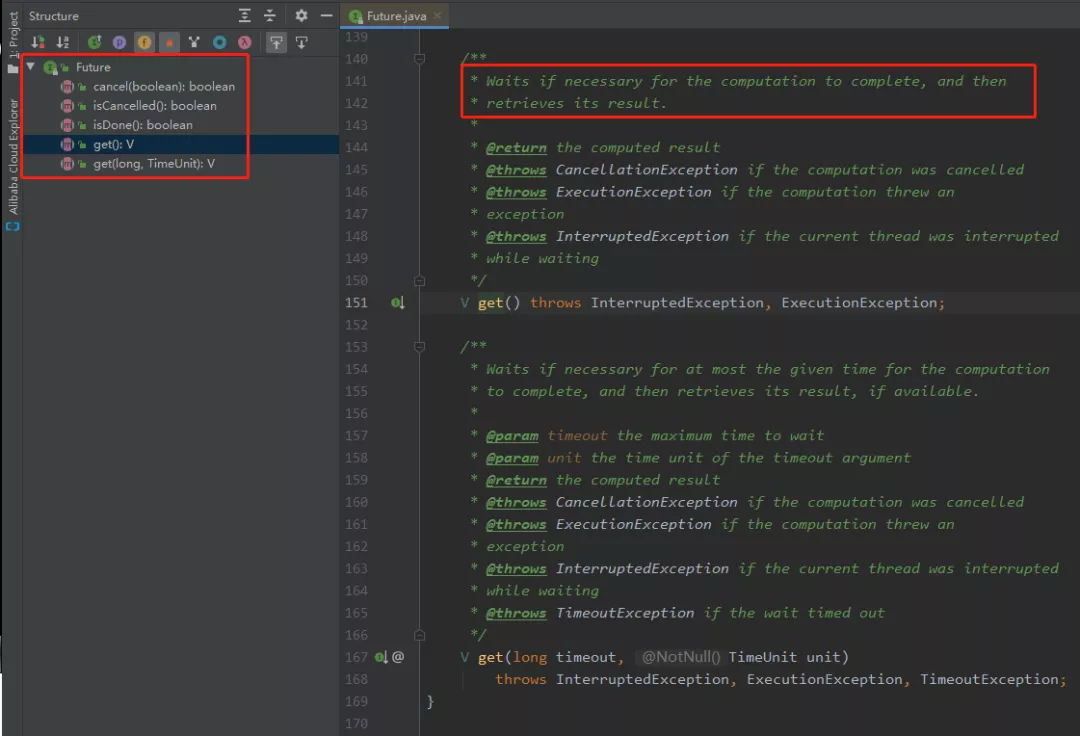
Task: Select cancel(boolean): boolean in structure tree
Action: 163,87
